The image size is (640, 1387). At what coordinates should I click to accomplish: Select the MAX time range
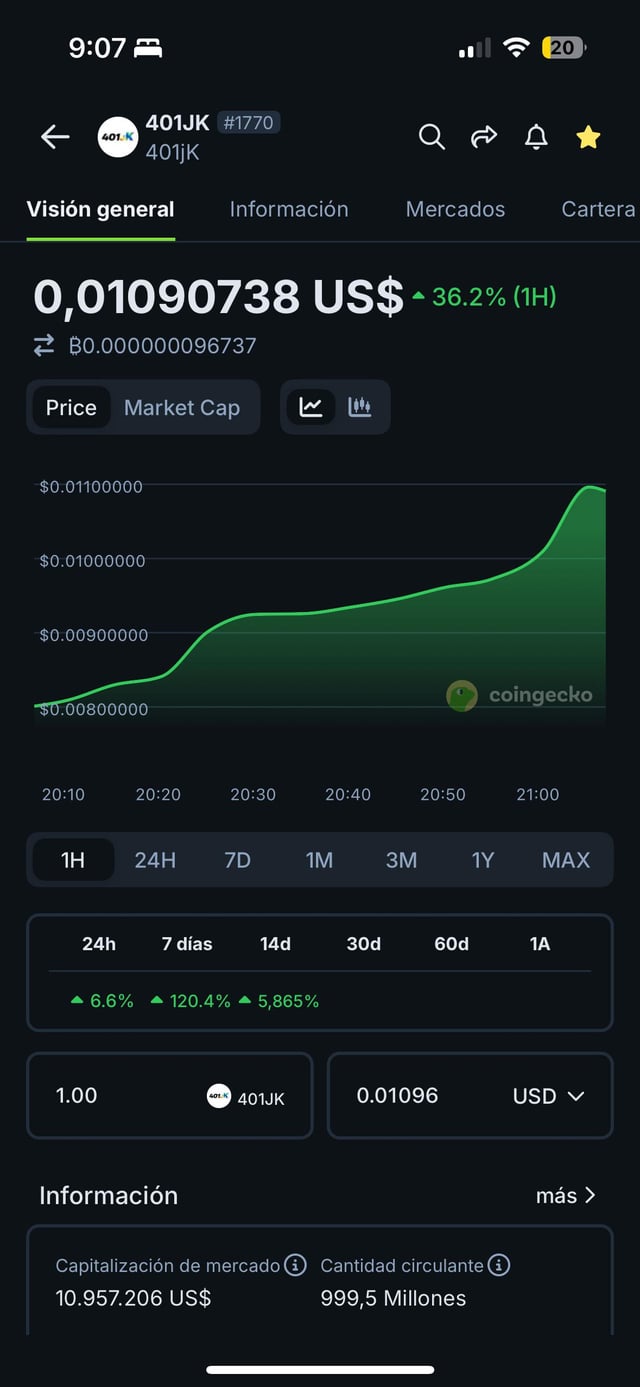[566, 860]
